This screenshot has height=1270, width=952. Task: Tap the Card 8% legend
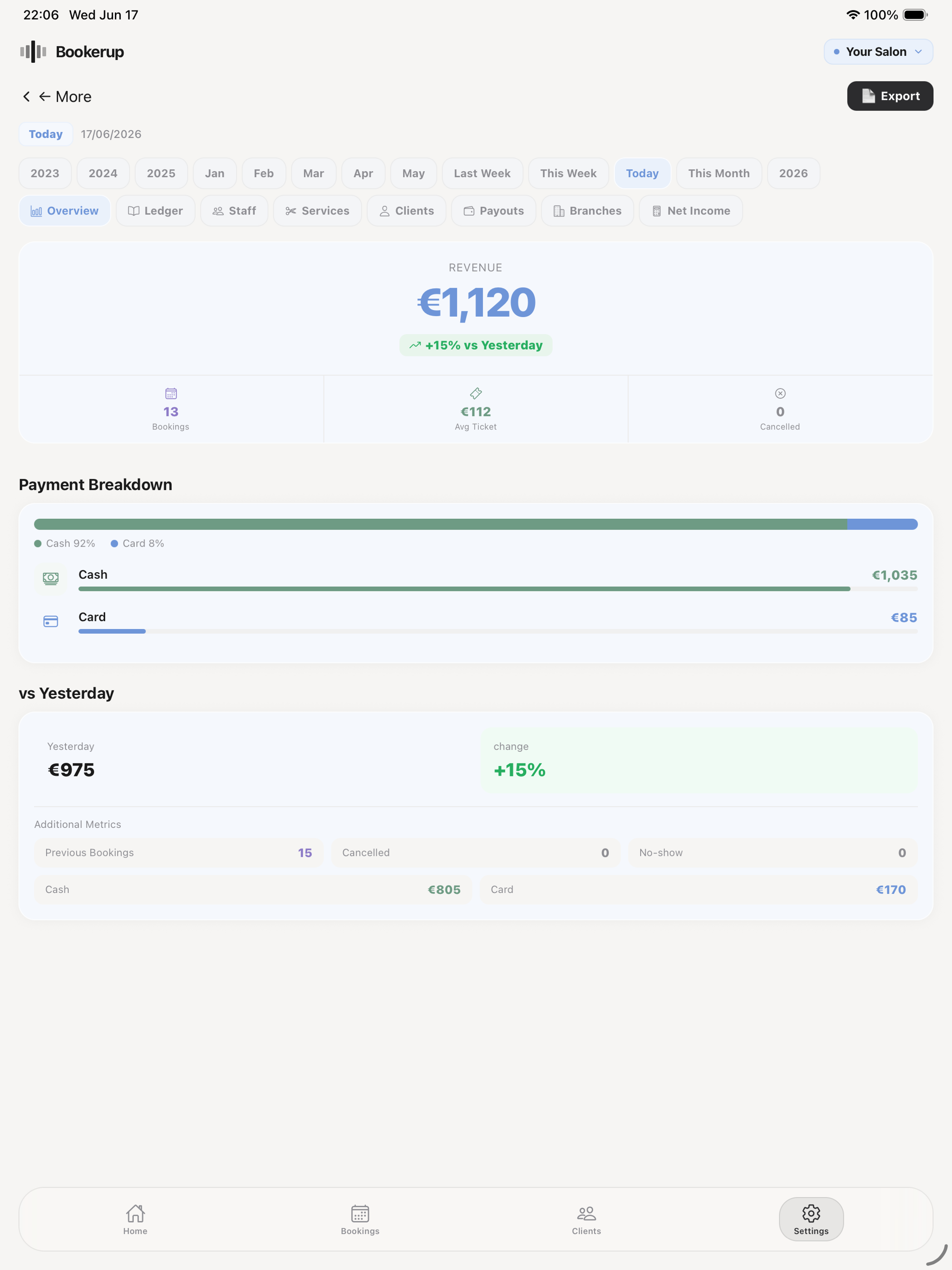(x=137, y=543)
